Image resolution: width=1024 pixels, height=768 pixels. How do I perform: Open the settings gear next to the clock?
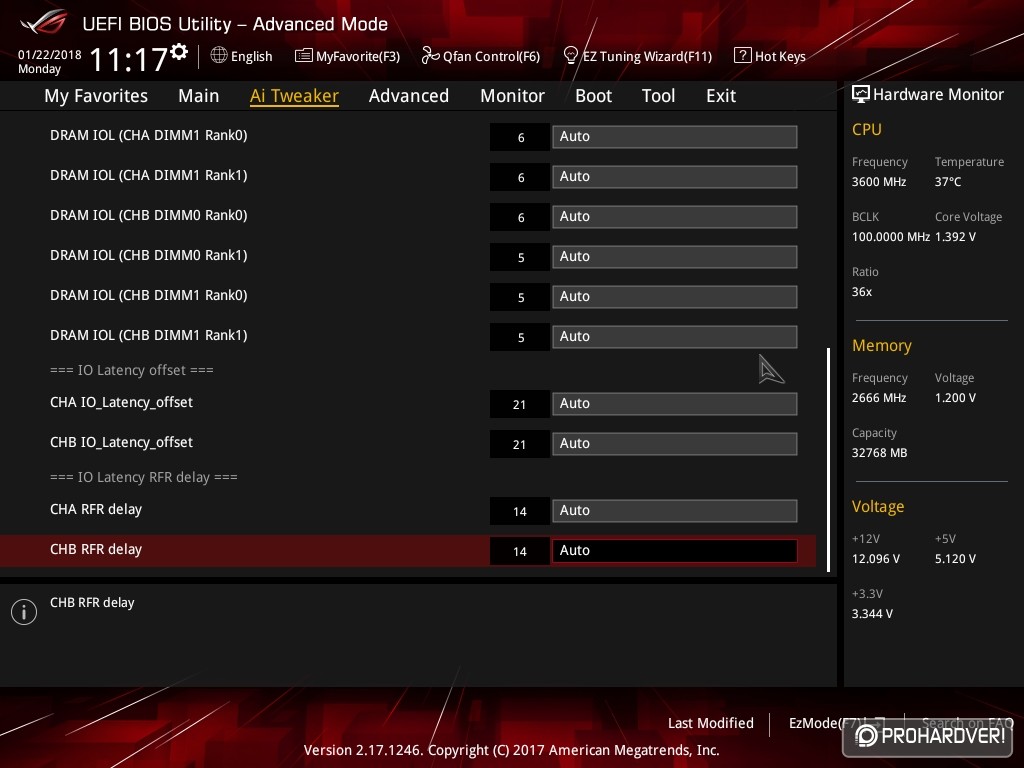179,52
